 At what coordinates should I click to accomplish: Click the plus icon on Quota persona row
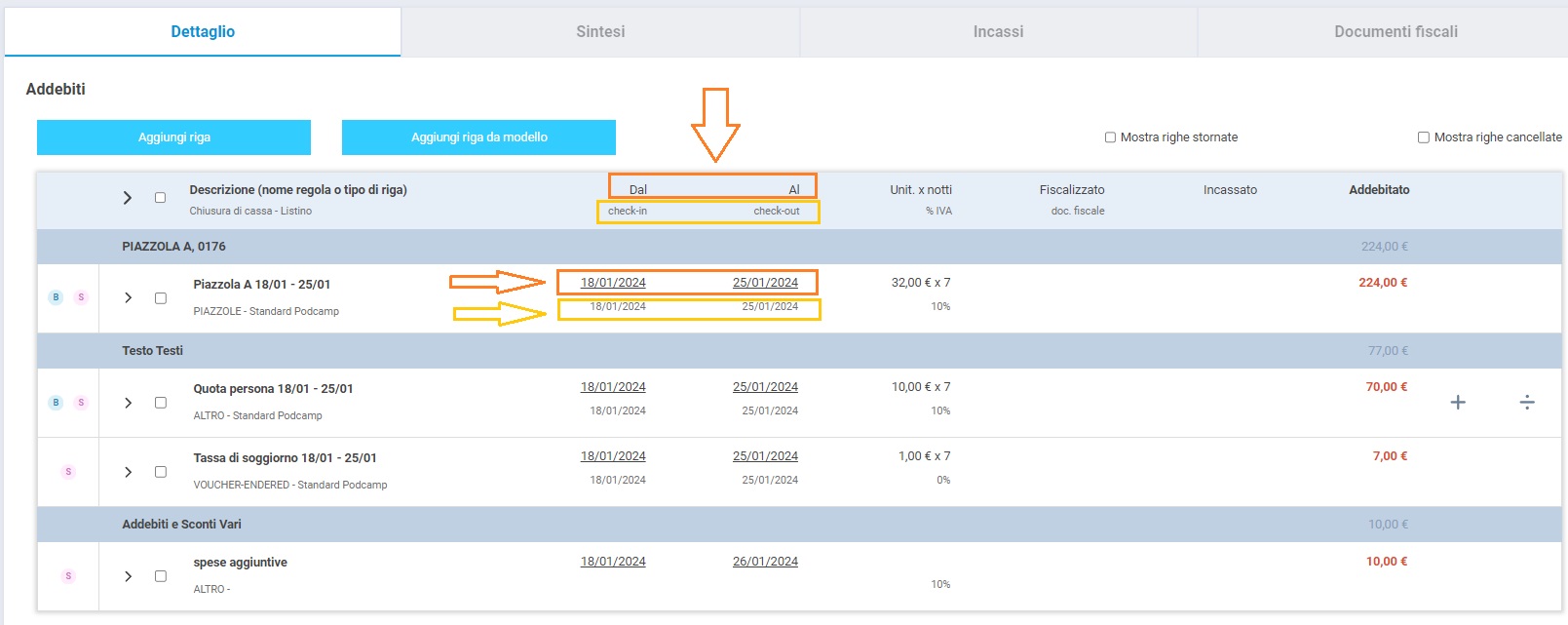click(x=1458, y=403)
